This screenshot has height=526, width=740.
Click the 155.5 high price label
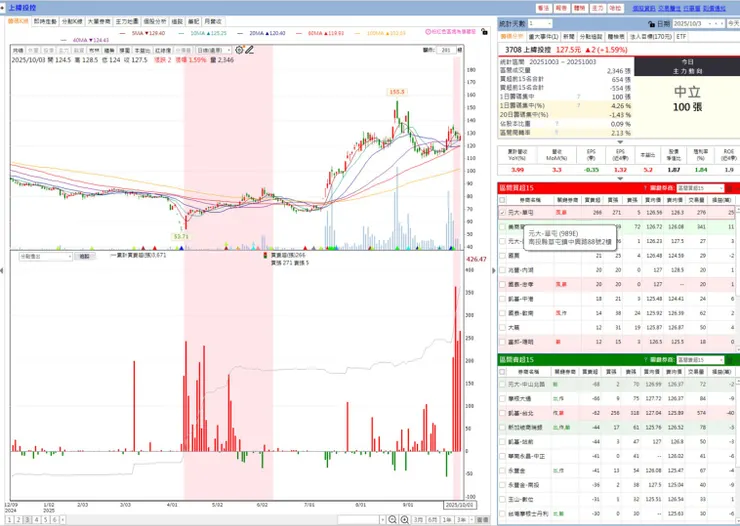point(397,92)
